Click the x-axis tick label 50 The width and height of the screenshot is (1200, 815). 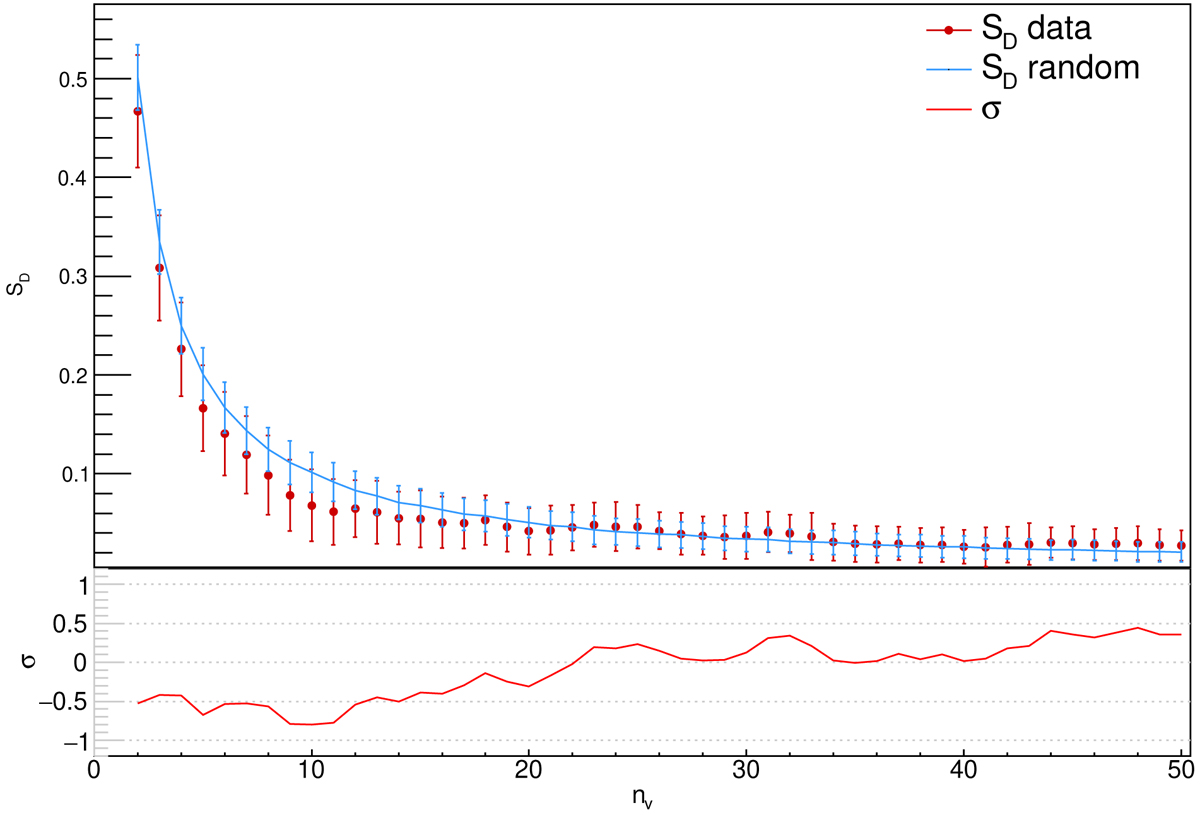point(1181,772)
